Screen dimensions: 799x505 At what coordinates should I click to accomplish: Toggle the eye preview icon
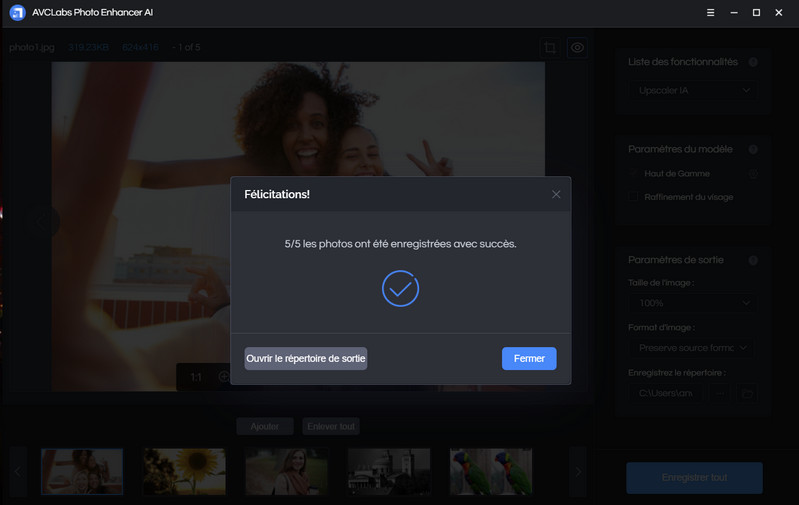(577, 48)
